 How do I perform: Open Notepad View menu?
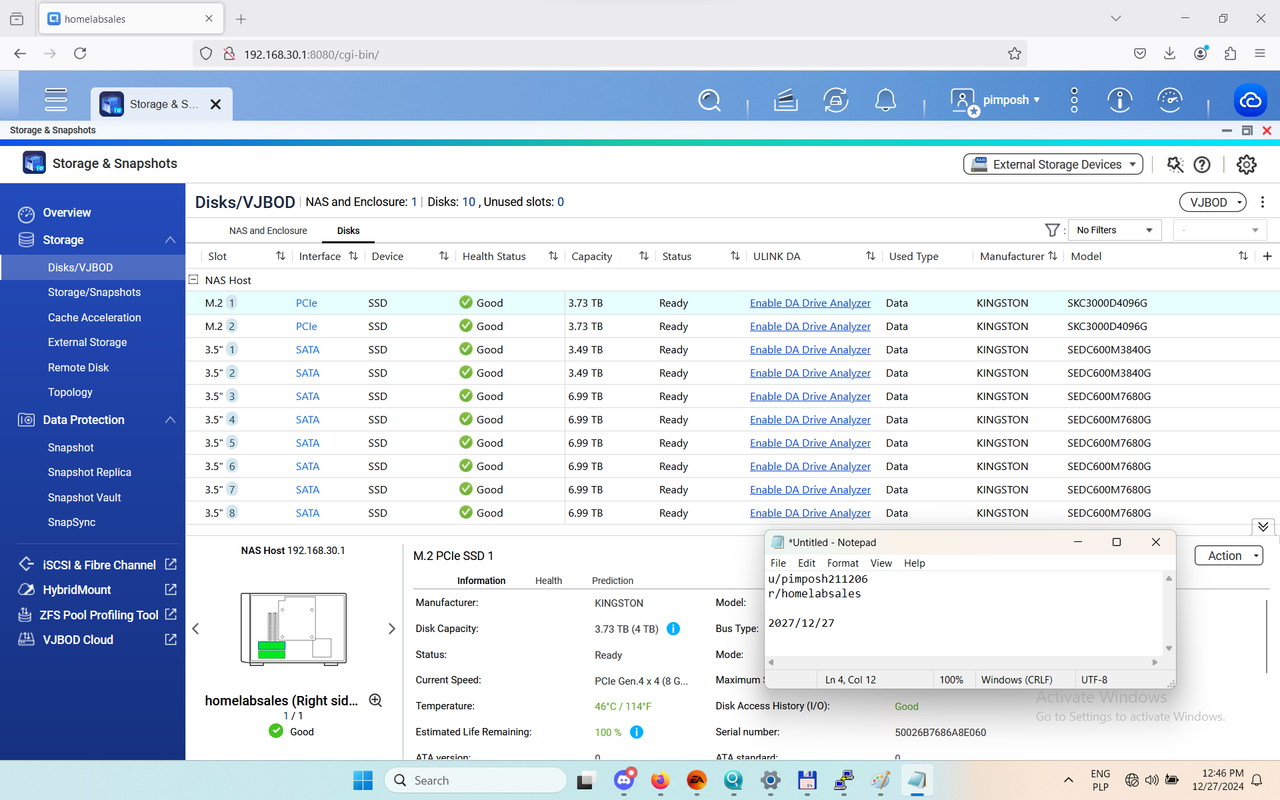click(x=881, y=563)
